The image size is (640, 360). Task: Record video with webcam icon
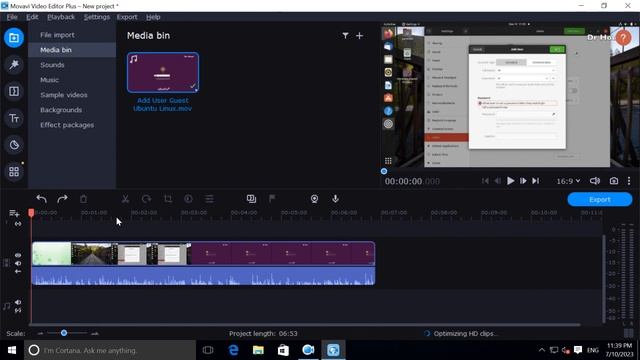coord(314,199)
